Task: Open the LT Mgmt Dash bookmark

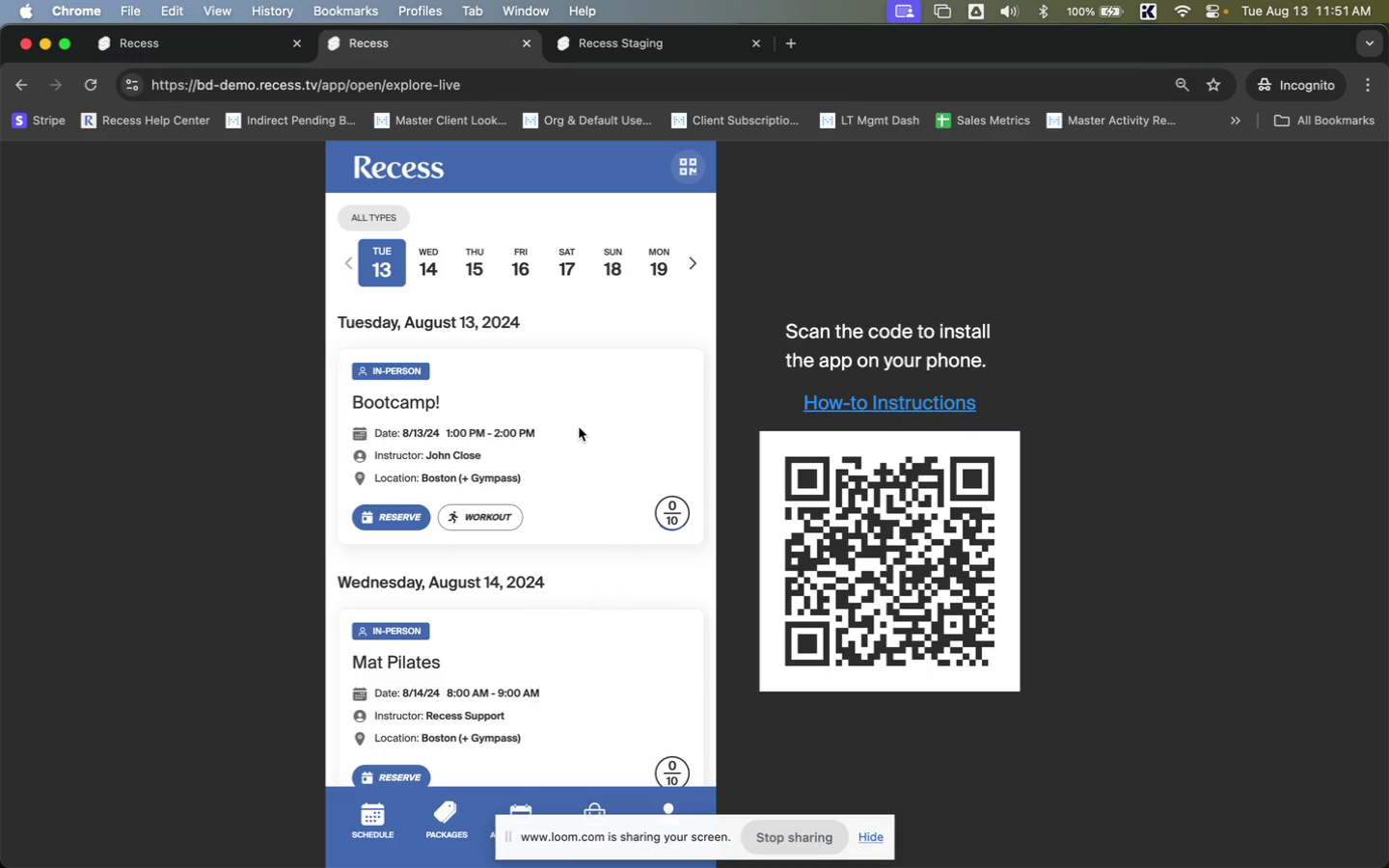Action: pos(869,121)
